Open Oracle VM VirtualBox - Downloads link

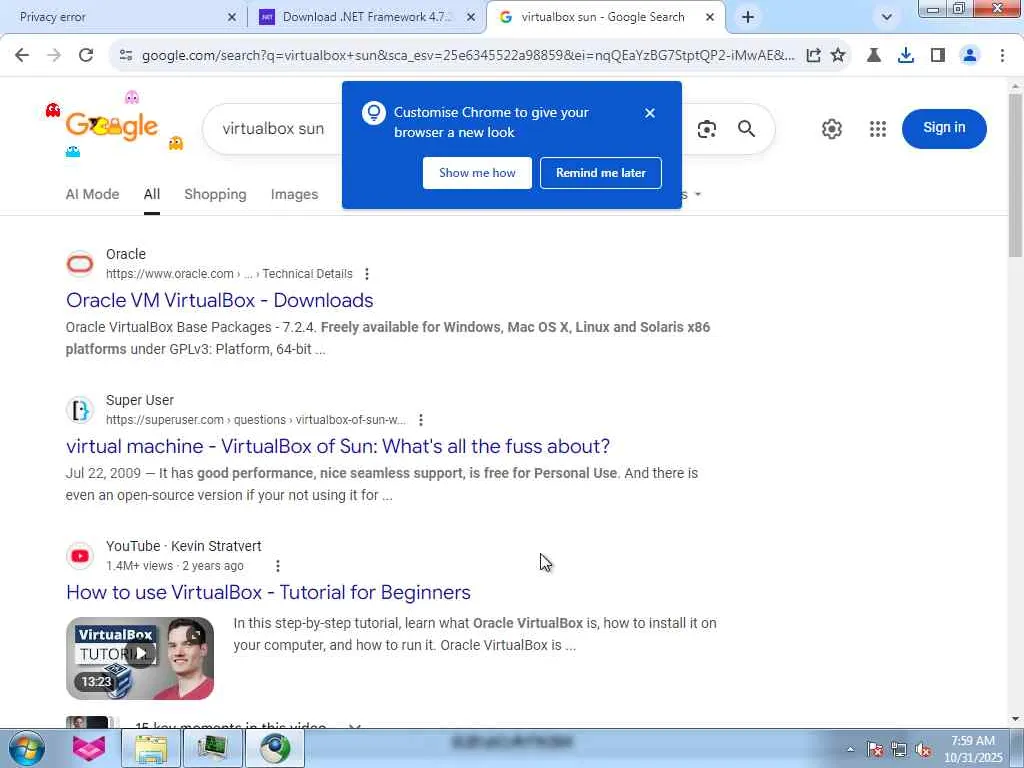coord(219,300)
